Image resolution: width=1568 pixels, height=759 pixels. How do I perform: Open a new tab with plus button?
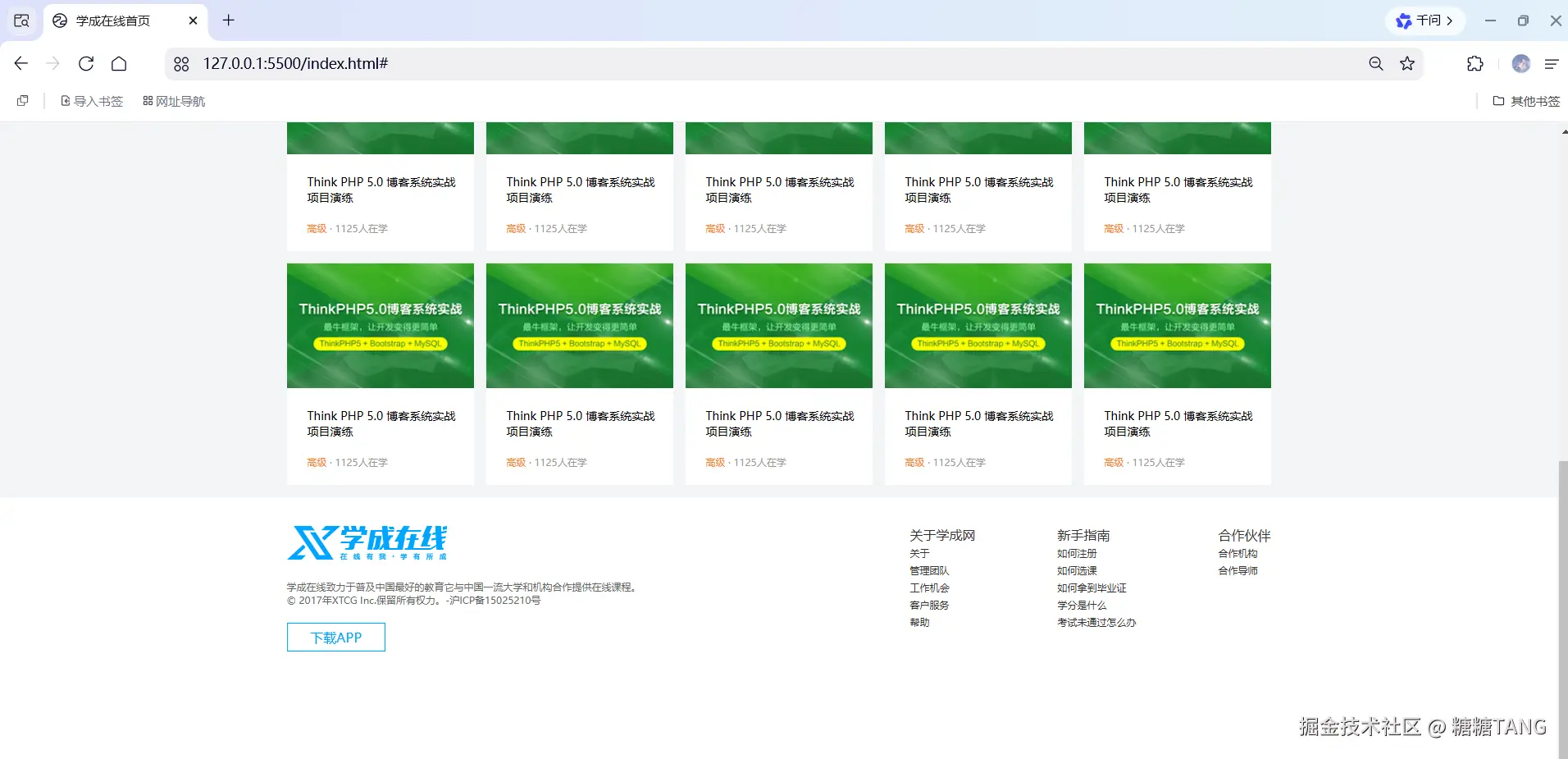pos(229,21)
